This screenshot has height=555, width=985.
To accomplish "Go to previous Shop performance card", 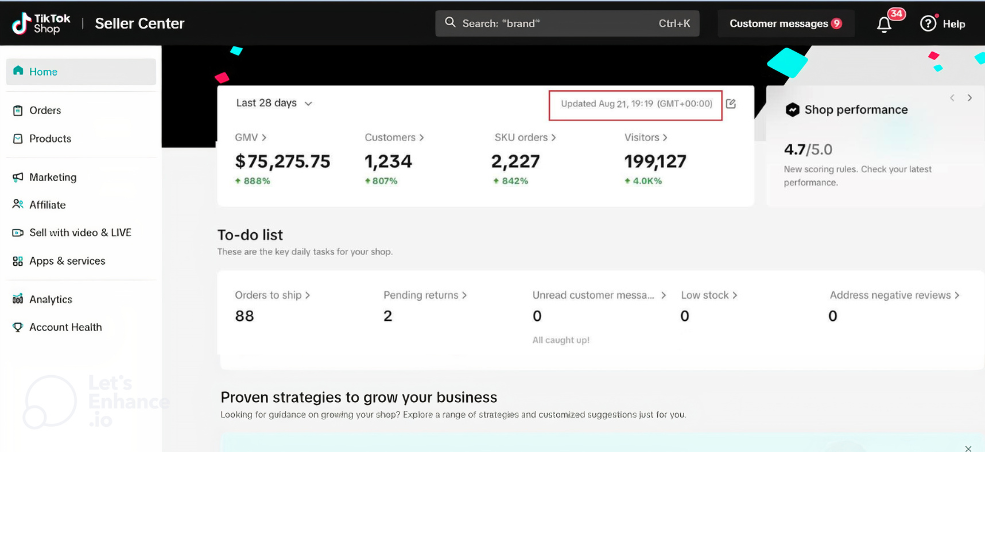I will (952, 98).
